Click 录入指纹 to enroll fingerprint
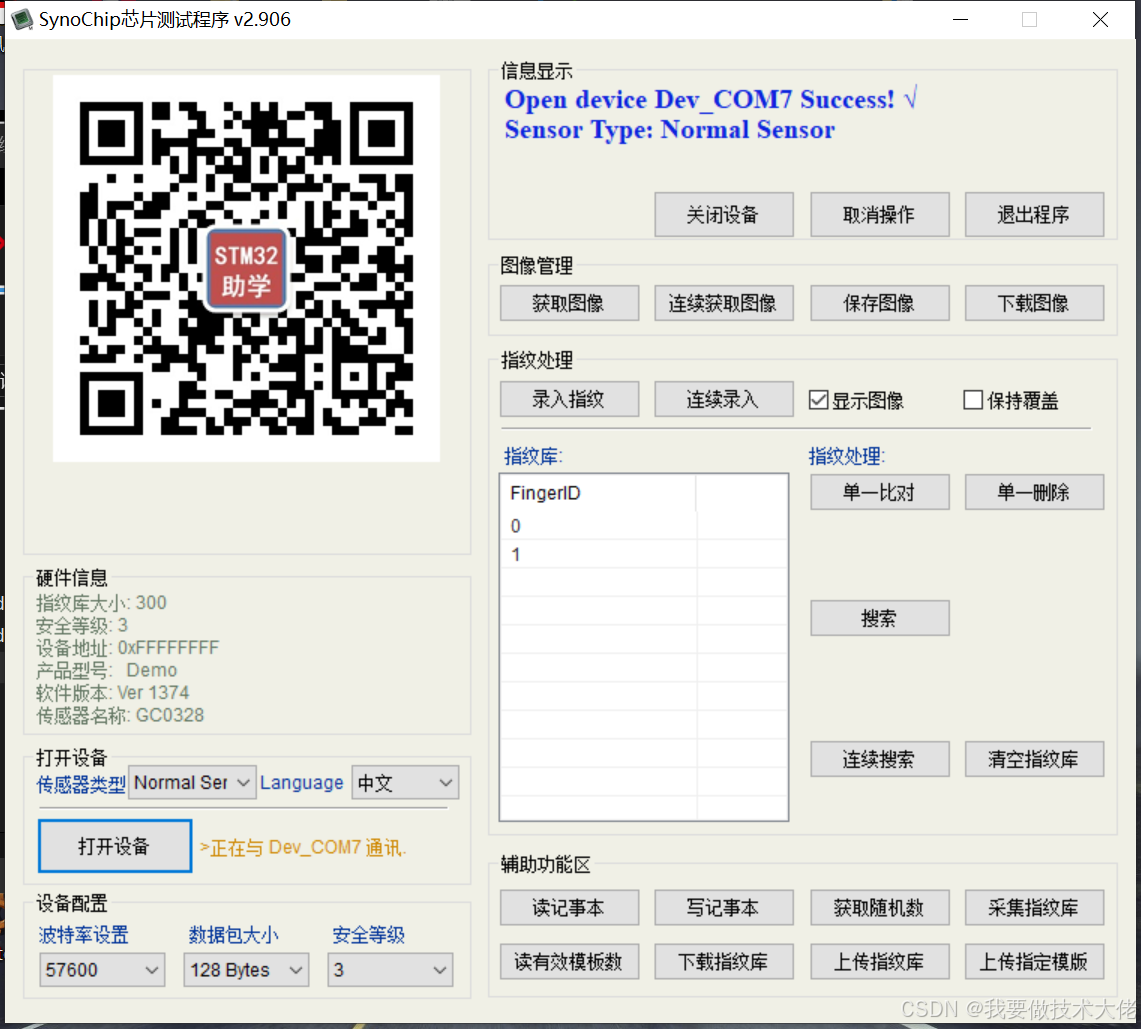The width and height of the screenshot is (1141, 1029). click(569, 399)
